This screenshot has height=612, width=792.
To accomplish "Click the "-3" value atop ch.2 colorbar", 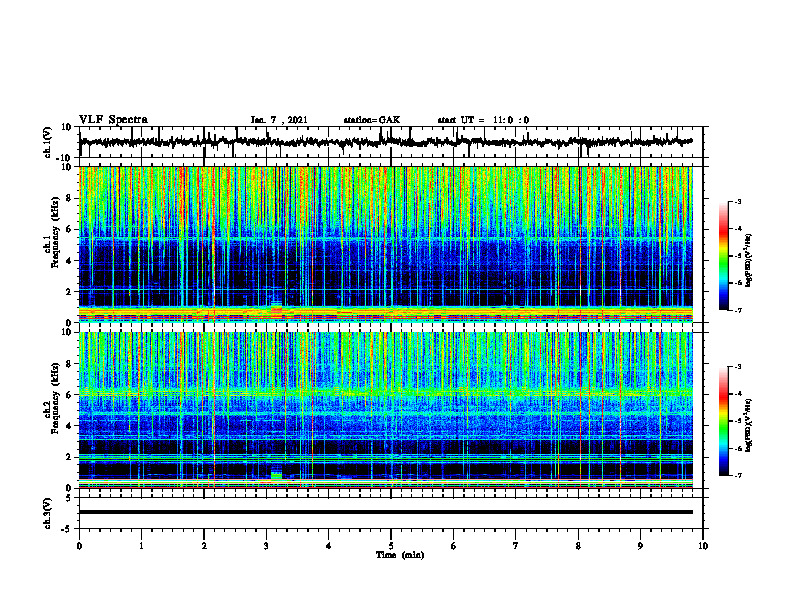I will point(738,367).
